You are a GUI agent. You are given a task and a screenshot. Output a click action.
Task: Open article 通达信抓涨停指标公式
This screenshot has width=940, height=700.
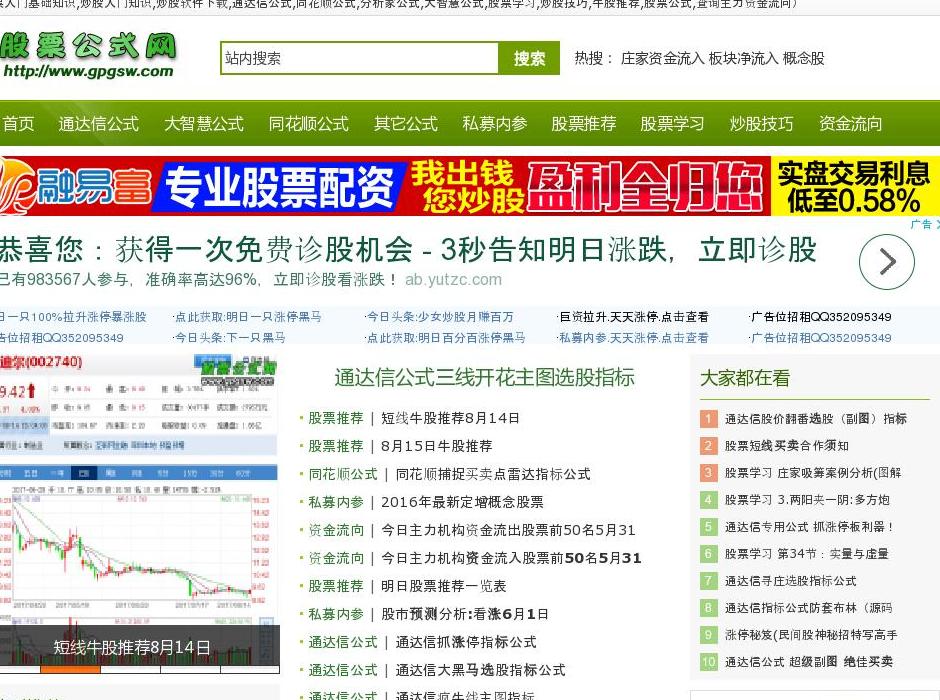(466, 642)
